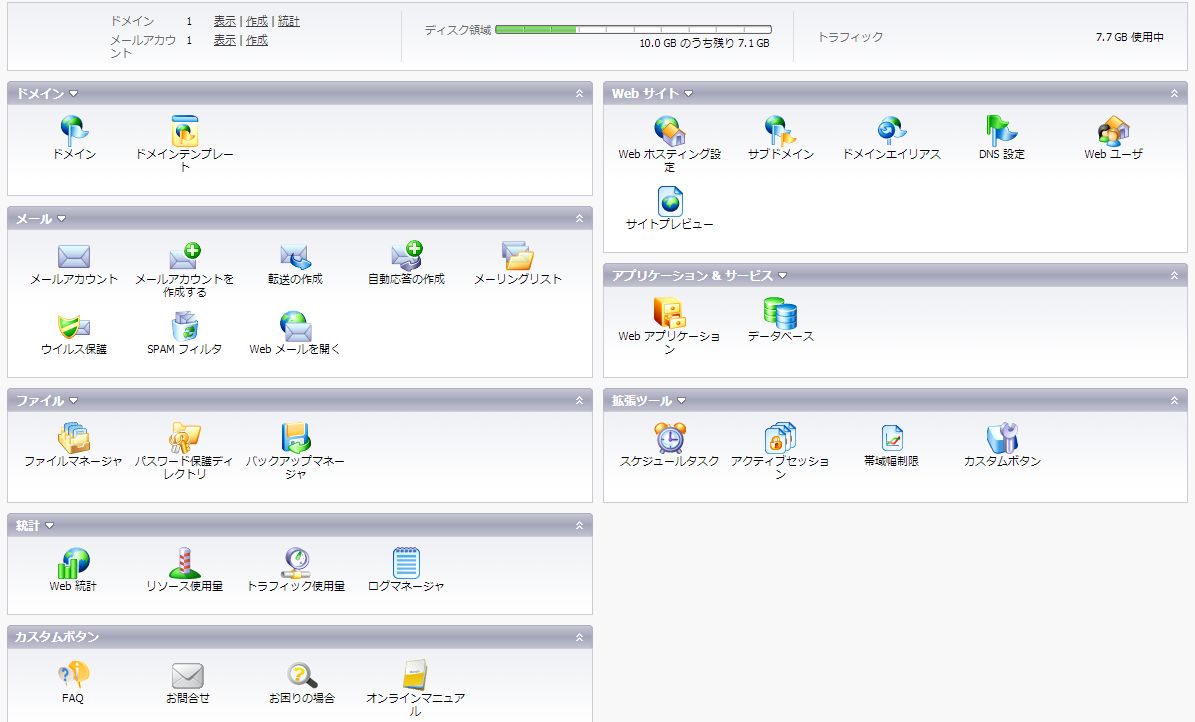This screenshot has height=722, width=1195.
Task: Open the ドメインテンプレート icon
Action: pos(184,131)
